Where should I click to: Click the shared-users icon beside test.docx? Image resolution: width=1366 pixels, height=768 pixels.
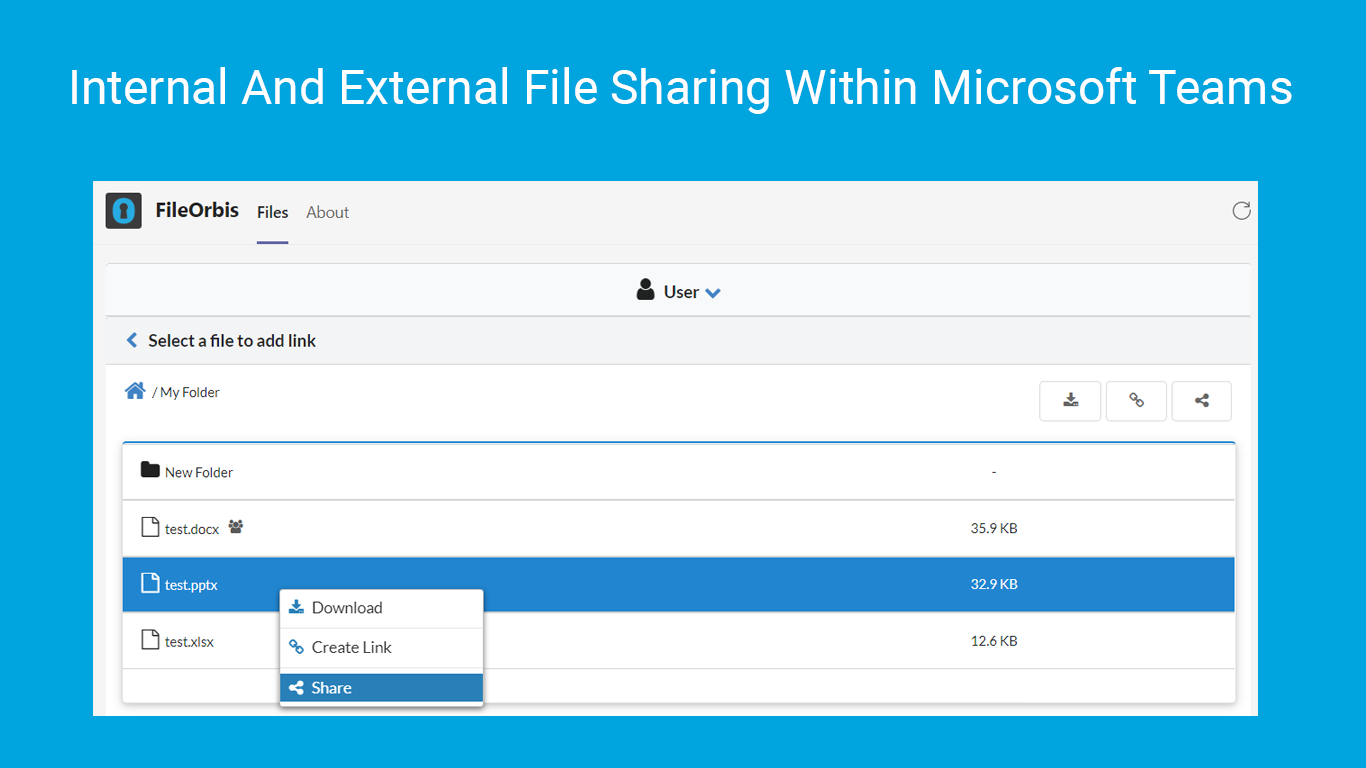[236, 526]
